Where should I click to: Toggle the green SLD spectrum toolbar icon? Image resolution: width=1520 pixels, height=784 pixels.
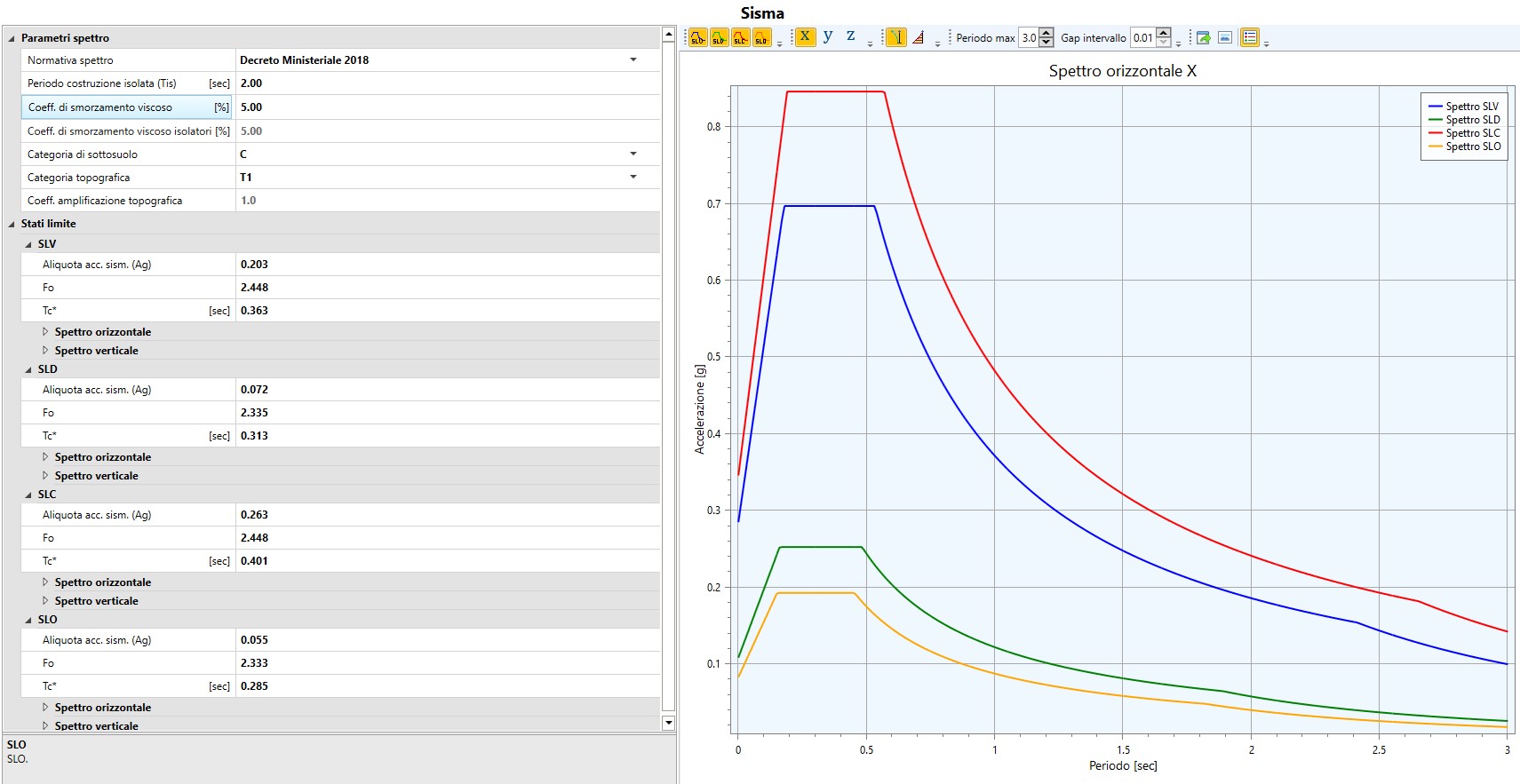(719, 37)
